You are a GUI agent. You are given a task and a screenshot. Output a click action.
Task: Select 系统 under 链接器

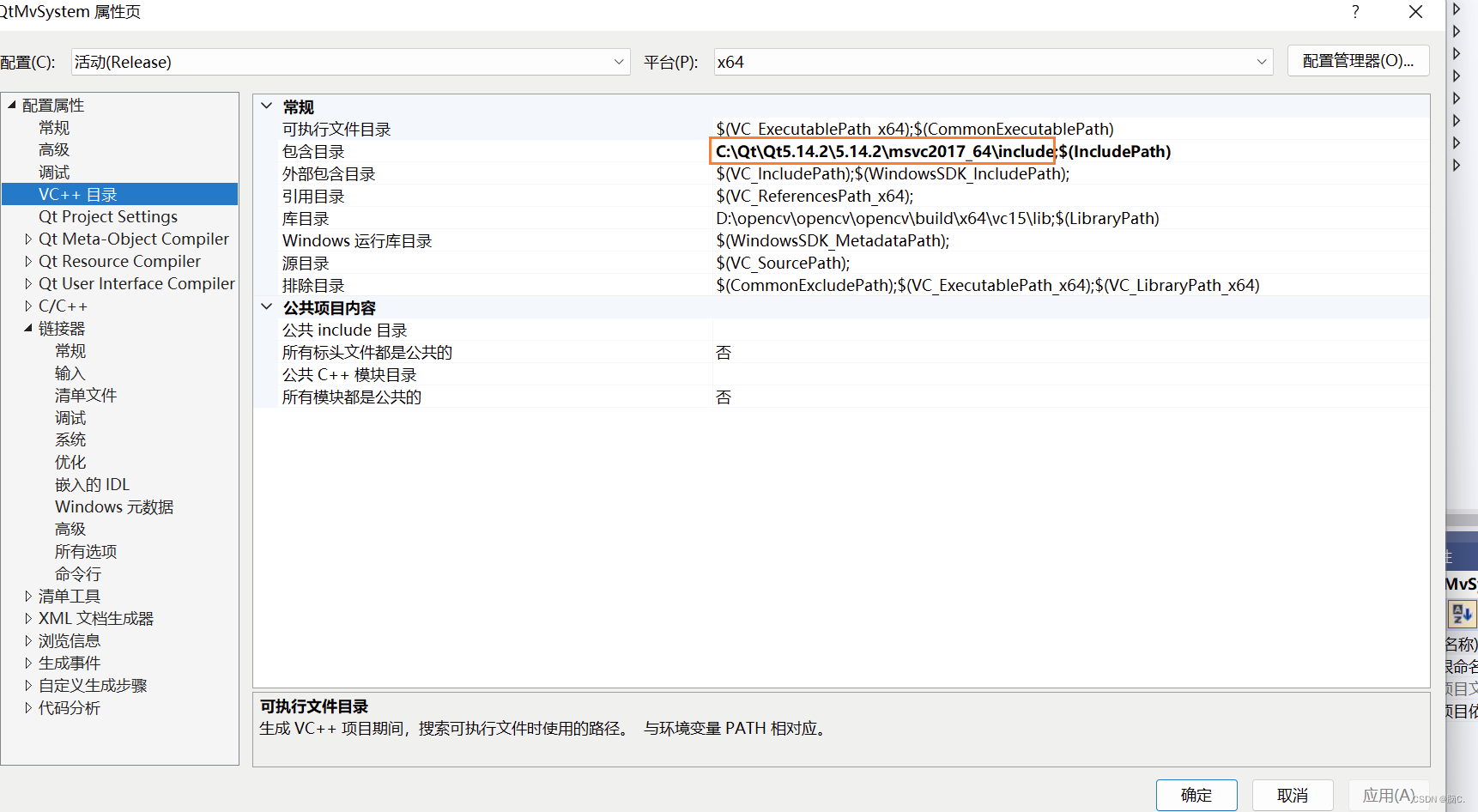click(x=70, y=439)
